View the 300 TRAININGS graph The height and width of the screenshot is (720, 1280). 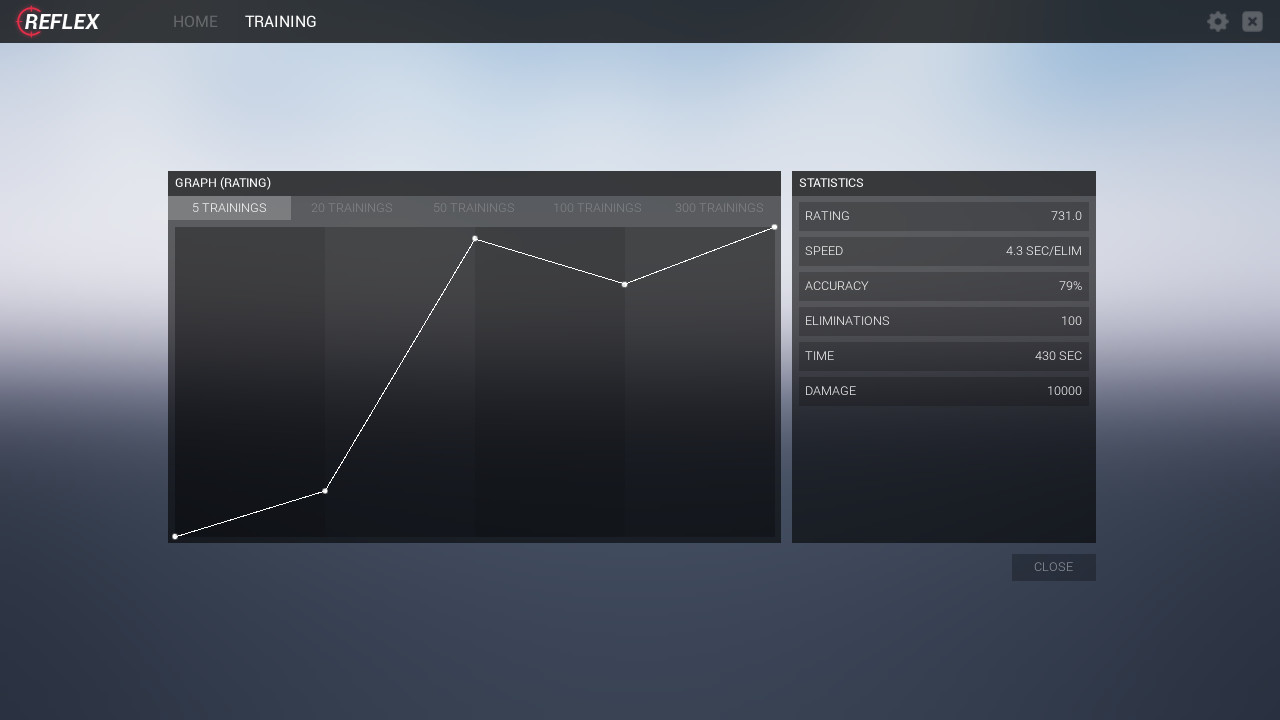pos(719,208)
